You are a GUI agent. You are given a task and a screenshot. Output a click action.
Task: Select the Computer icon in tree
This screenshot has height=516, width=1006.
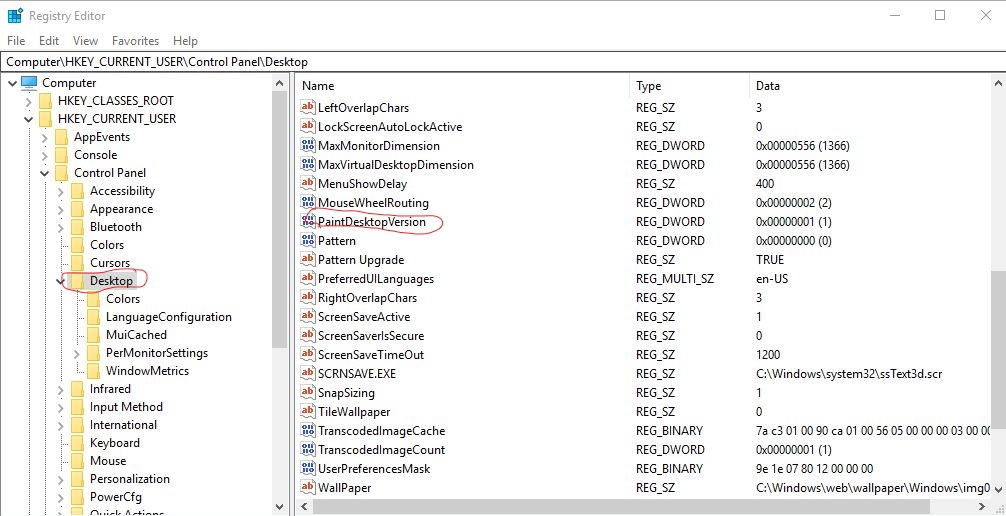pos(30,82)
